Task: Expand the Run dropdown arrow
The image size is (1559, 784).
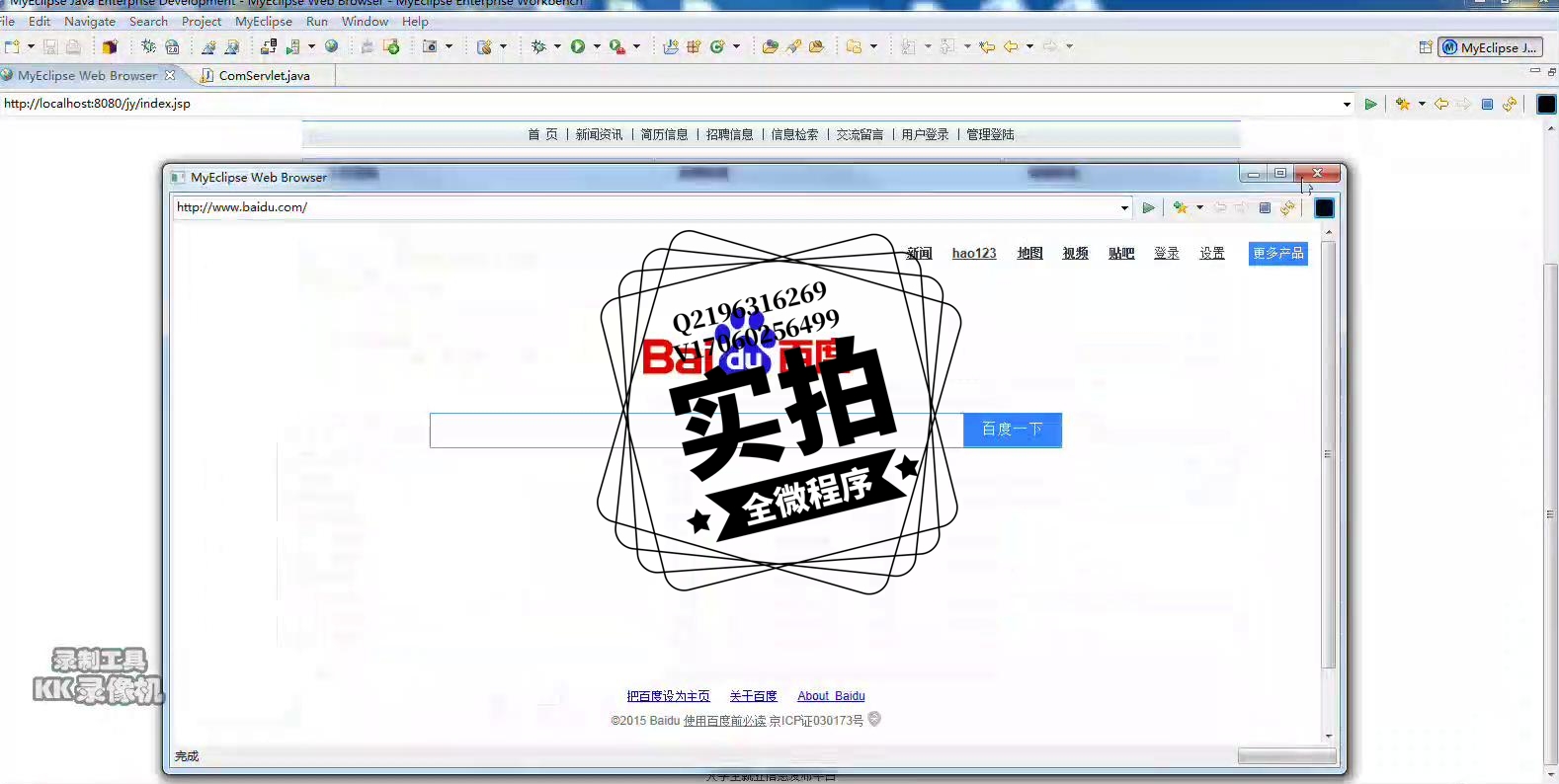Action: click(x=597, y=46)
